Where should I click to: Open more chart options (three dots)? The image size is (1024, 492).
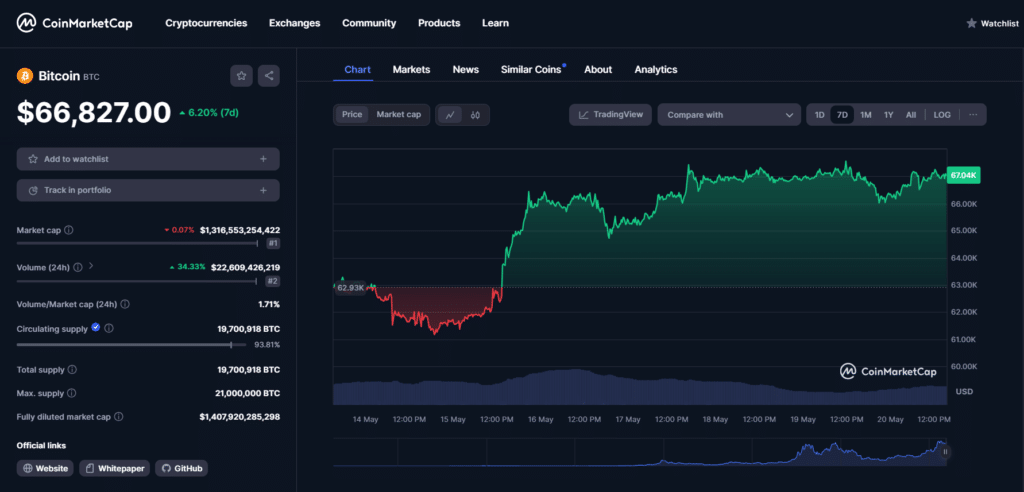point(973,114)
